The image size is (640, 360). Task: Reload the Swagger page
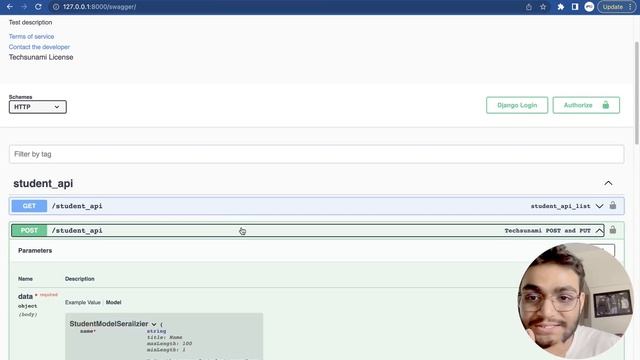pos(38,7)
